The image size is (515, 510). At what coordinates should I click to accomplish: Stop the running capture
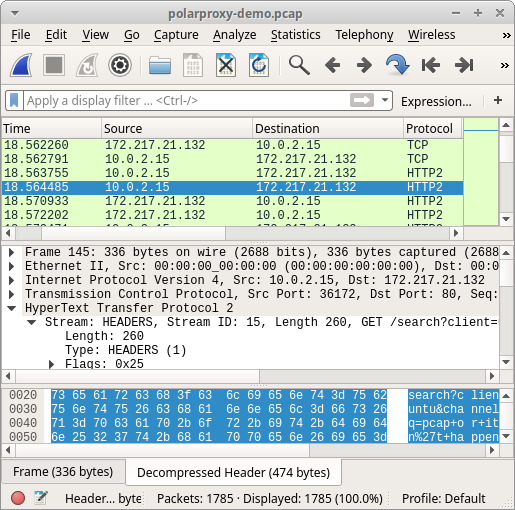coord(54,65)
